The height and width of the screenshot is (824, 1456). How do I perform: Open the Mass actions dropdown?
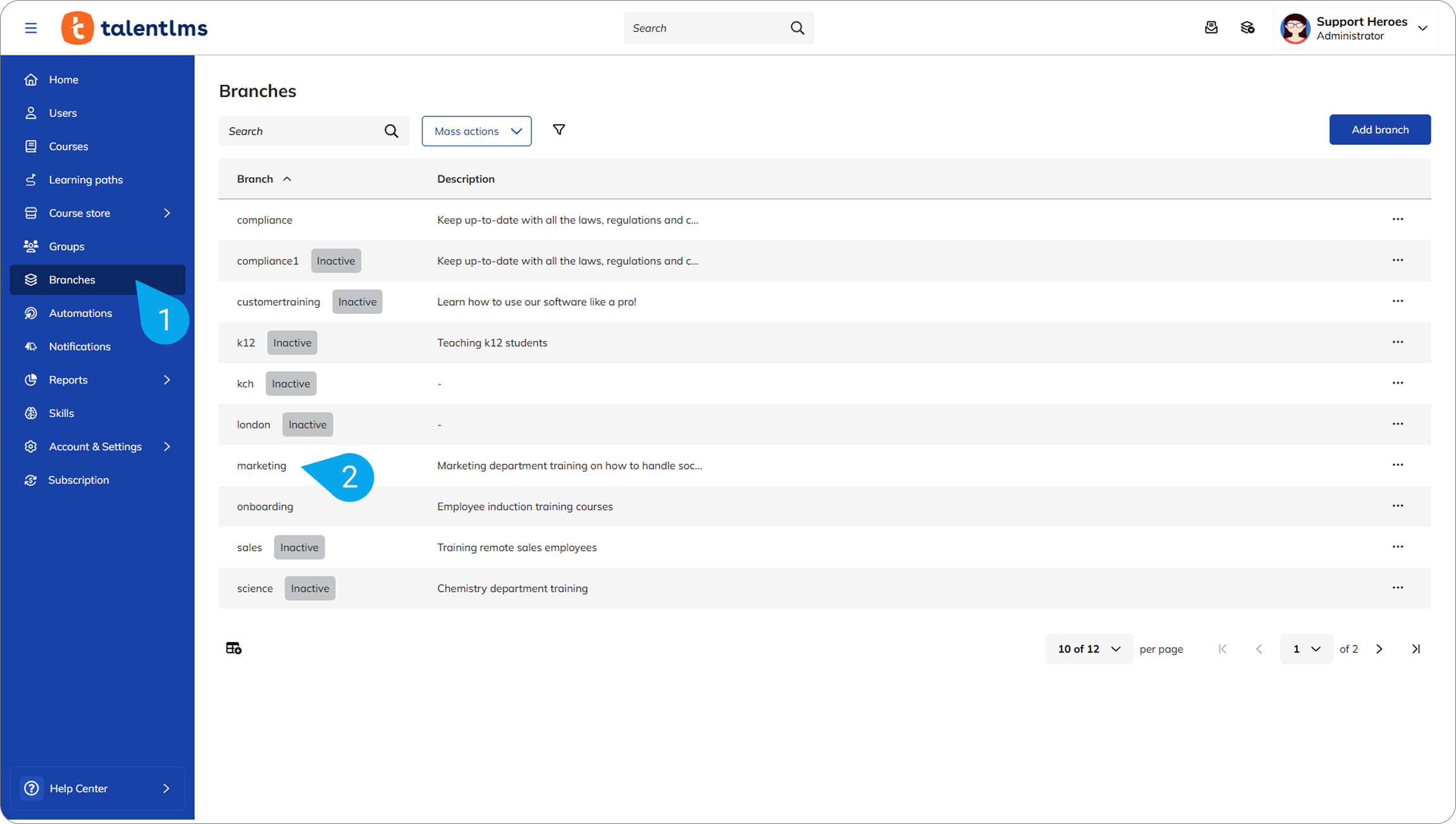476,131
